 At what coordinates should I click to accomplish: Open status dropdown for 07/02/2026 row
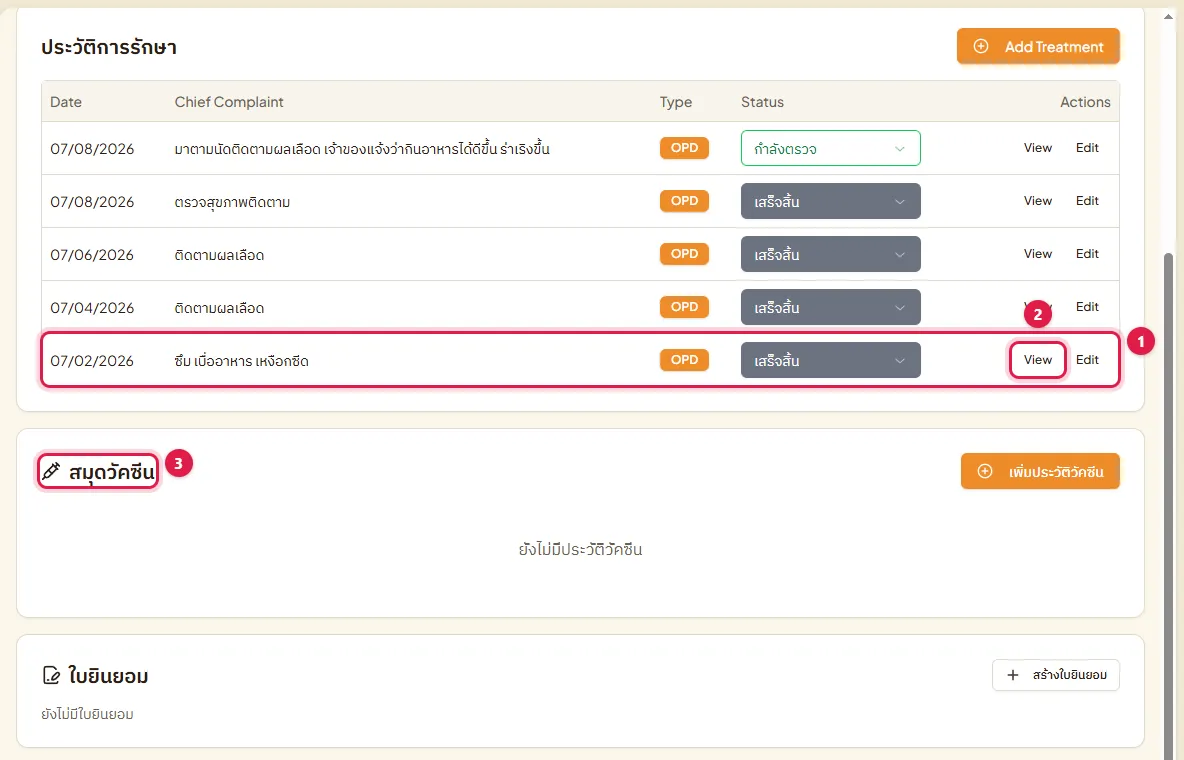[830, 360]
